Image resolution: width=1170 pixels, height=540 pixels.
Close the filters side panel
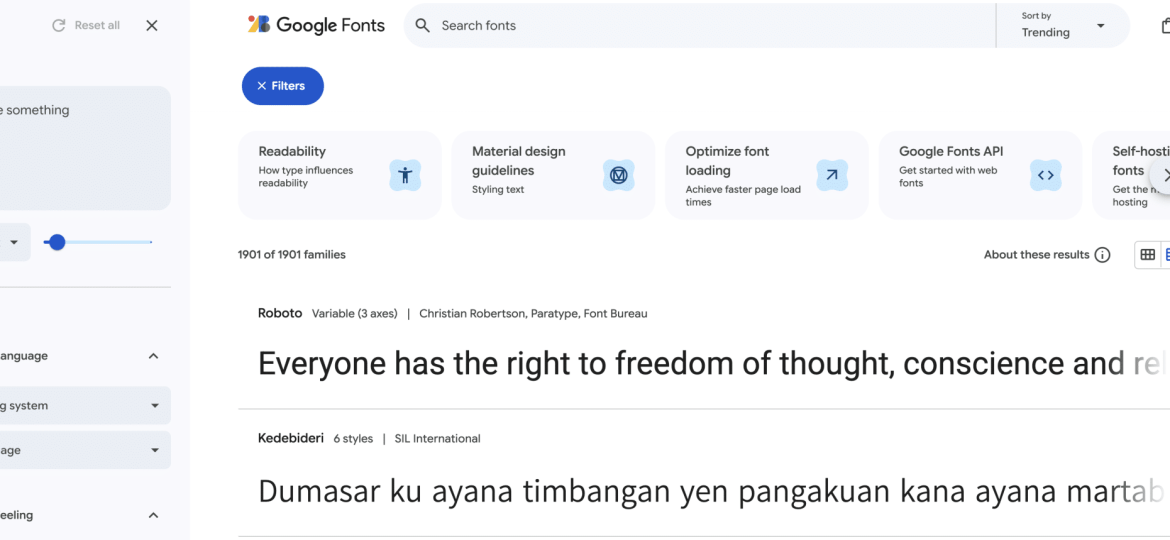pos(152,26)
